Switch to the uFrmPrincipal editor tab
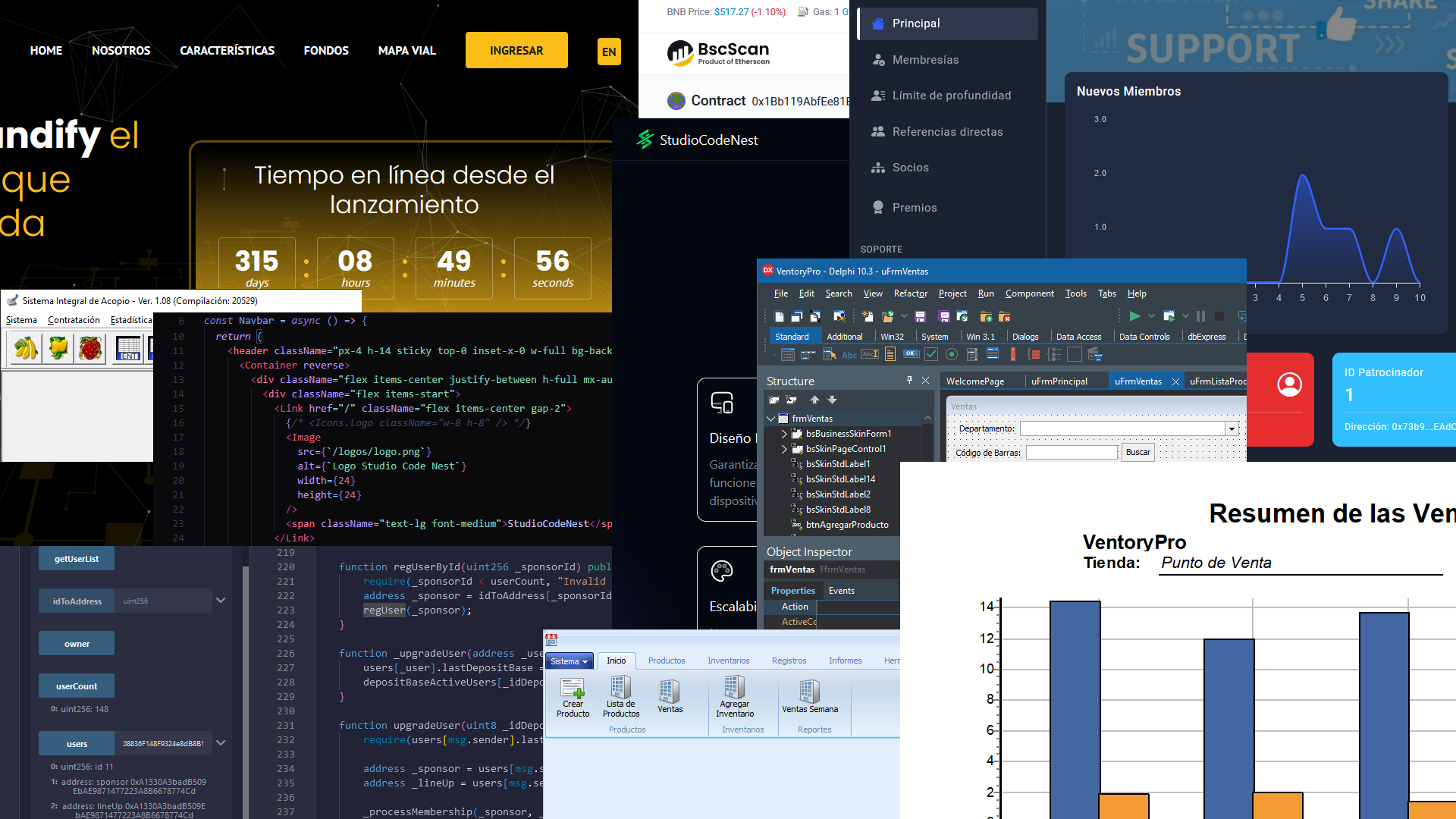The height and width of the screenshot is (819, 1456). 1059,381
